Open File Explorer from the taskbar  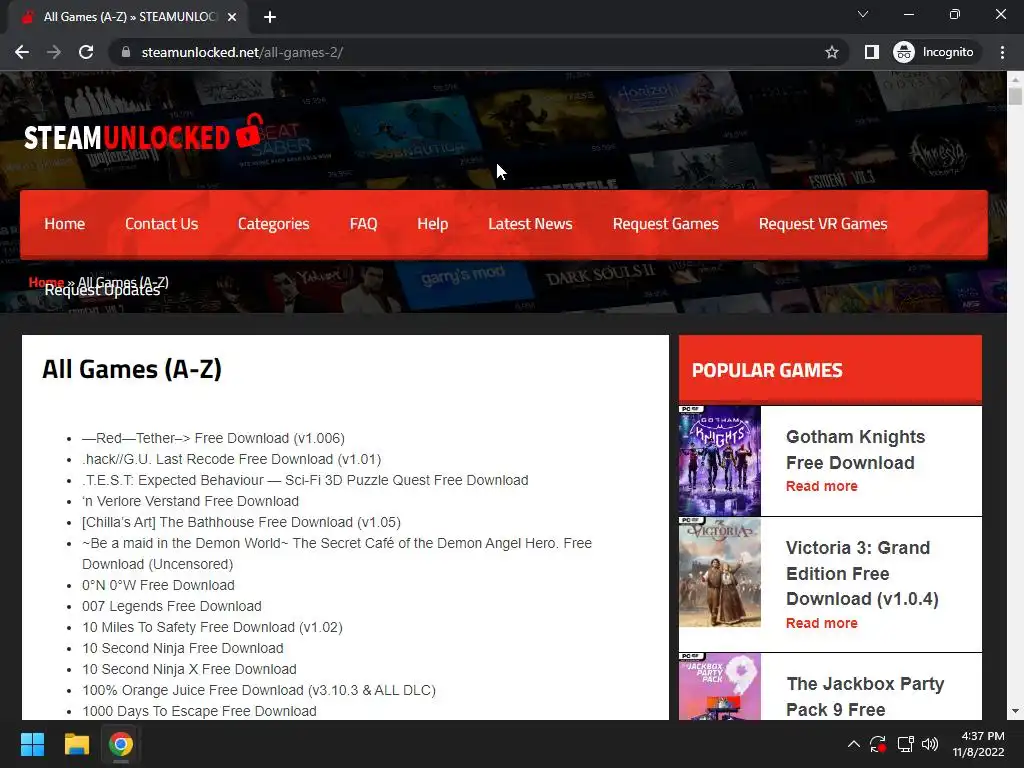[76, 744]
